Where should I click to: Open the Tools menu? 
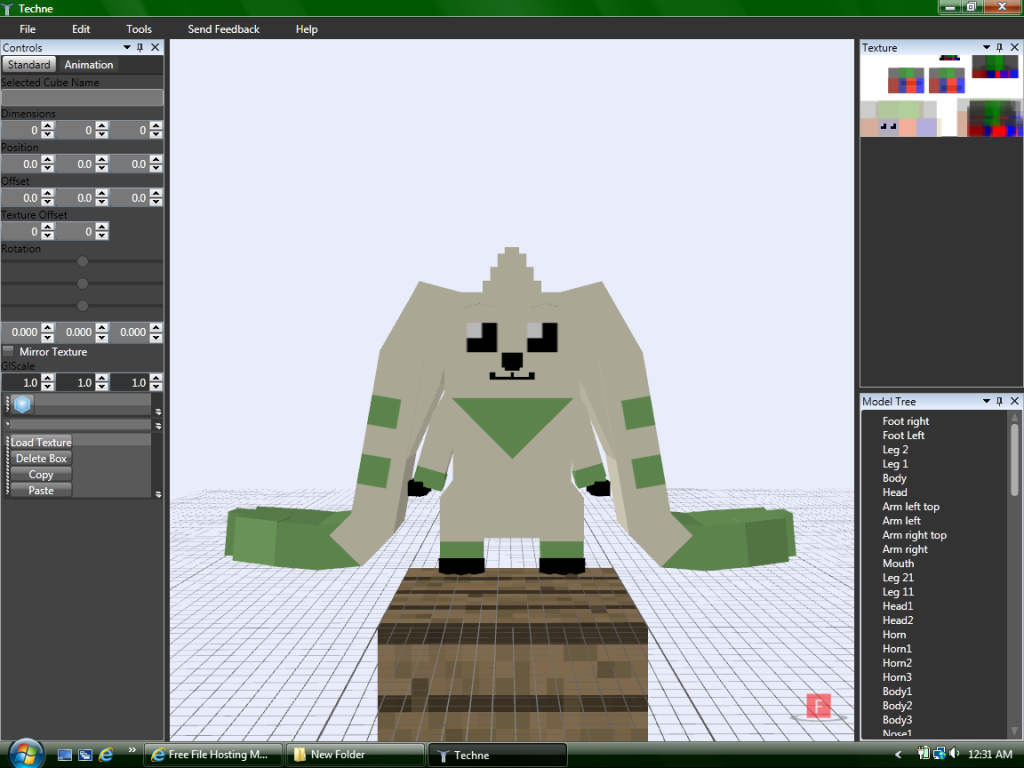(138, 29)
